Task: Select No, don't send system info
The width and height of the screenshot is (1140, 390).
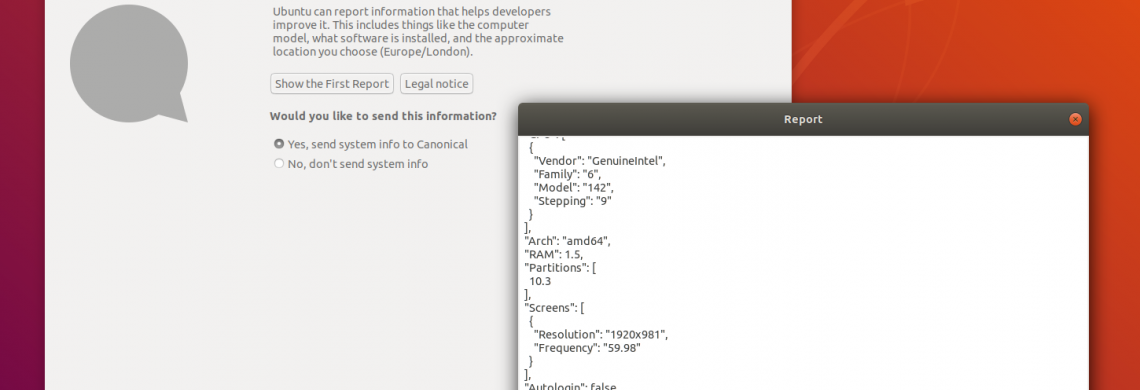Action: (x=351, y=164)
